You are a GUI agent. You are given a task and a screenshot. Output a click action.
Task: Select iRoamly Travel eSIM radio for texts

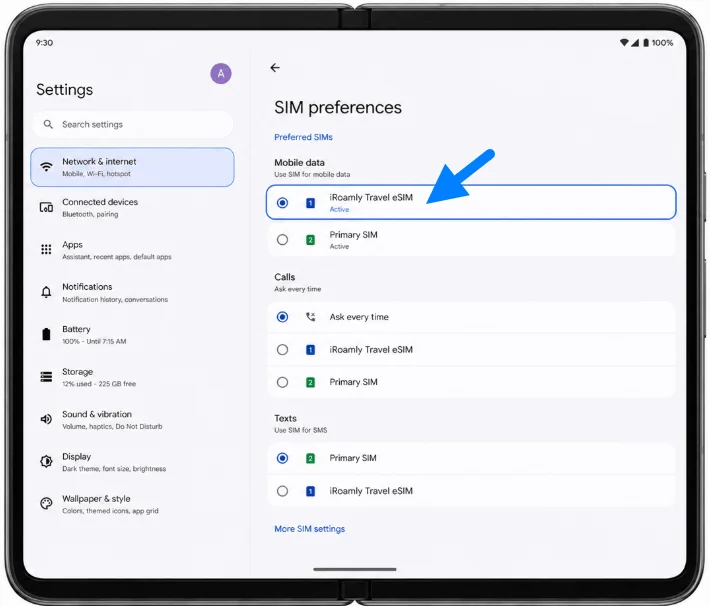(x=282, y=491)
